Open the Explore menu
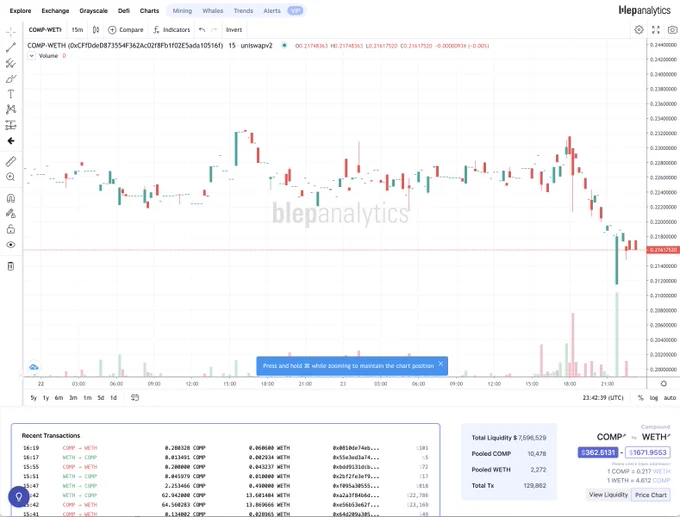 [x=20, y=10]
